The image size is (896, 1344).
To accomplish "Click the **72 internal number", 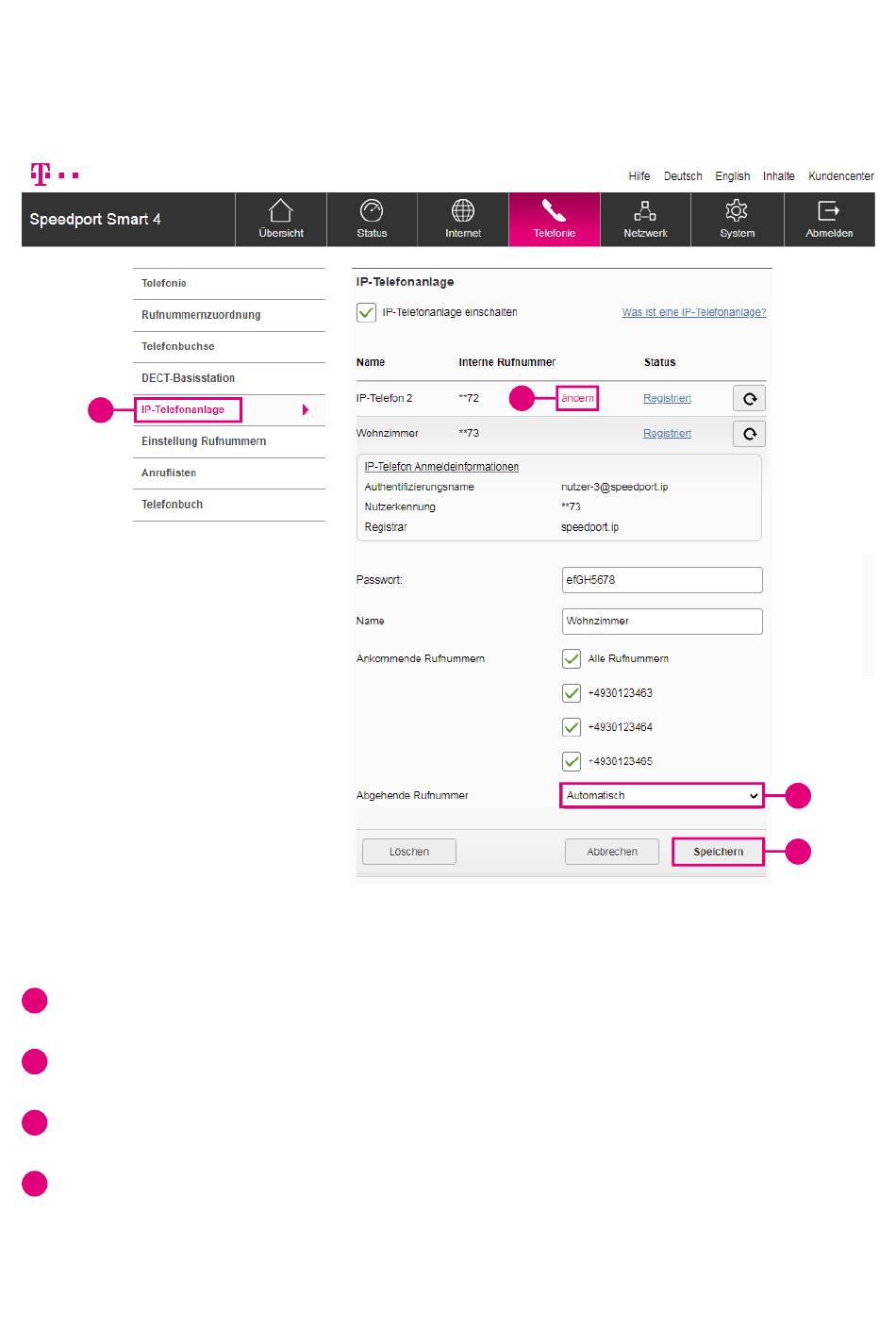I will tap(469, 398).
